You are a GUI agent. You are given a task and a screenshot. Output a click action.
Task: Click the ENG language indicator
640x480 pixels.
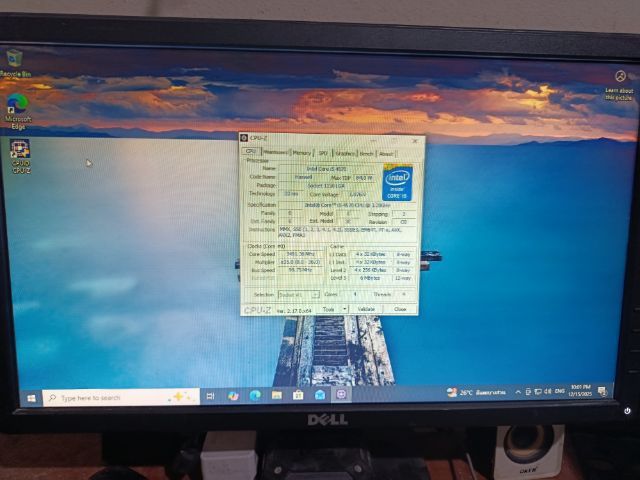[560, 391]
